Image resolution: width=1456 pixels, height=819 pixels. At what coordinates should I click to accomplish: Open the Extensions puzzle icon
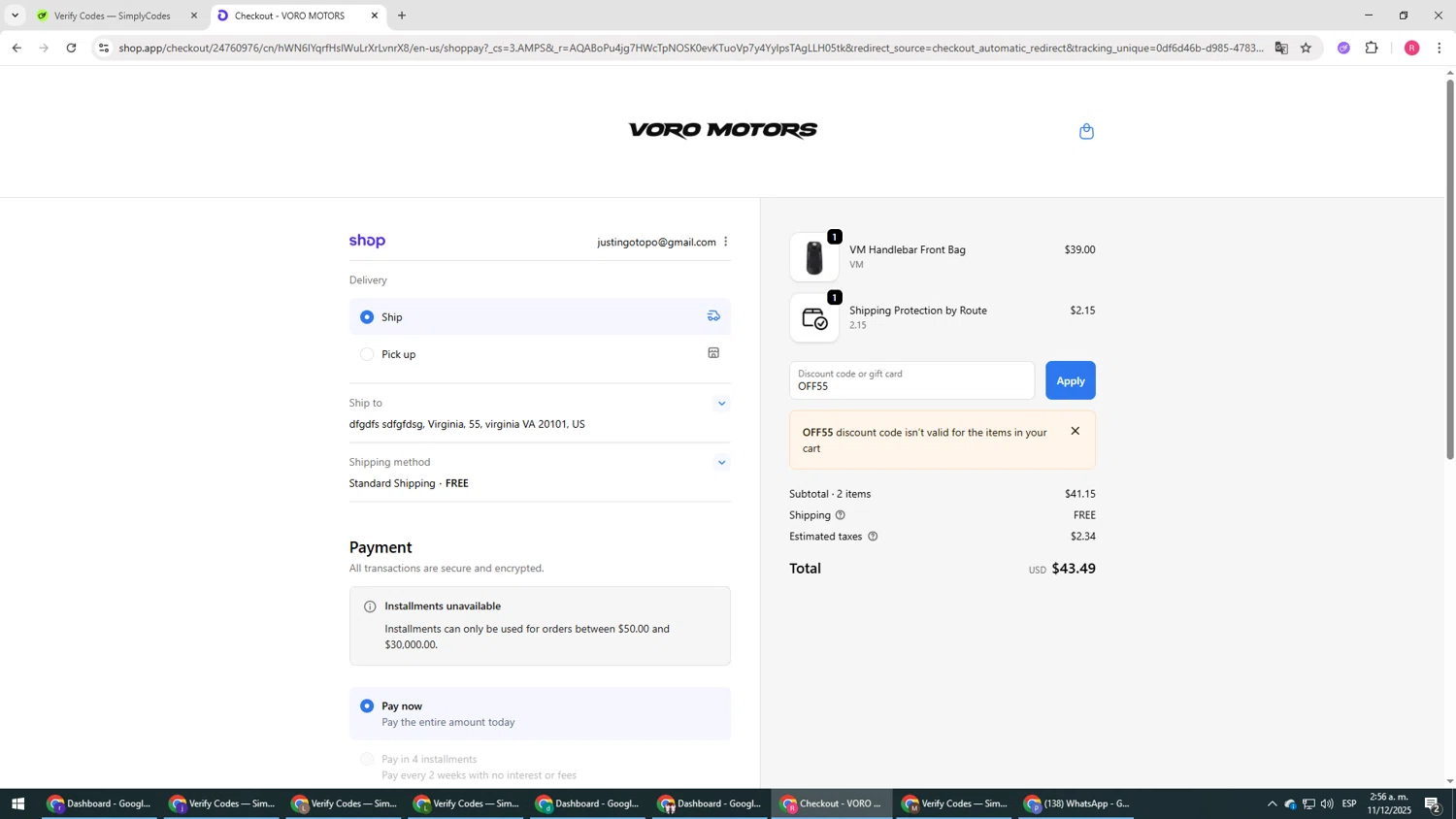coord(1372,48)
